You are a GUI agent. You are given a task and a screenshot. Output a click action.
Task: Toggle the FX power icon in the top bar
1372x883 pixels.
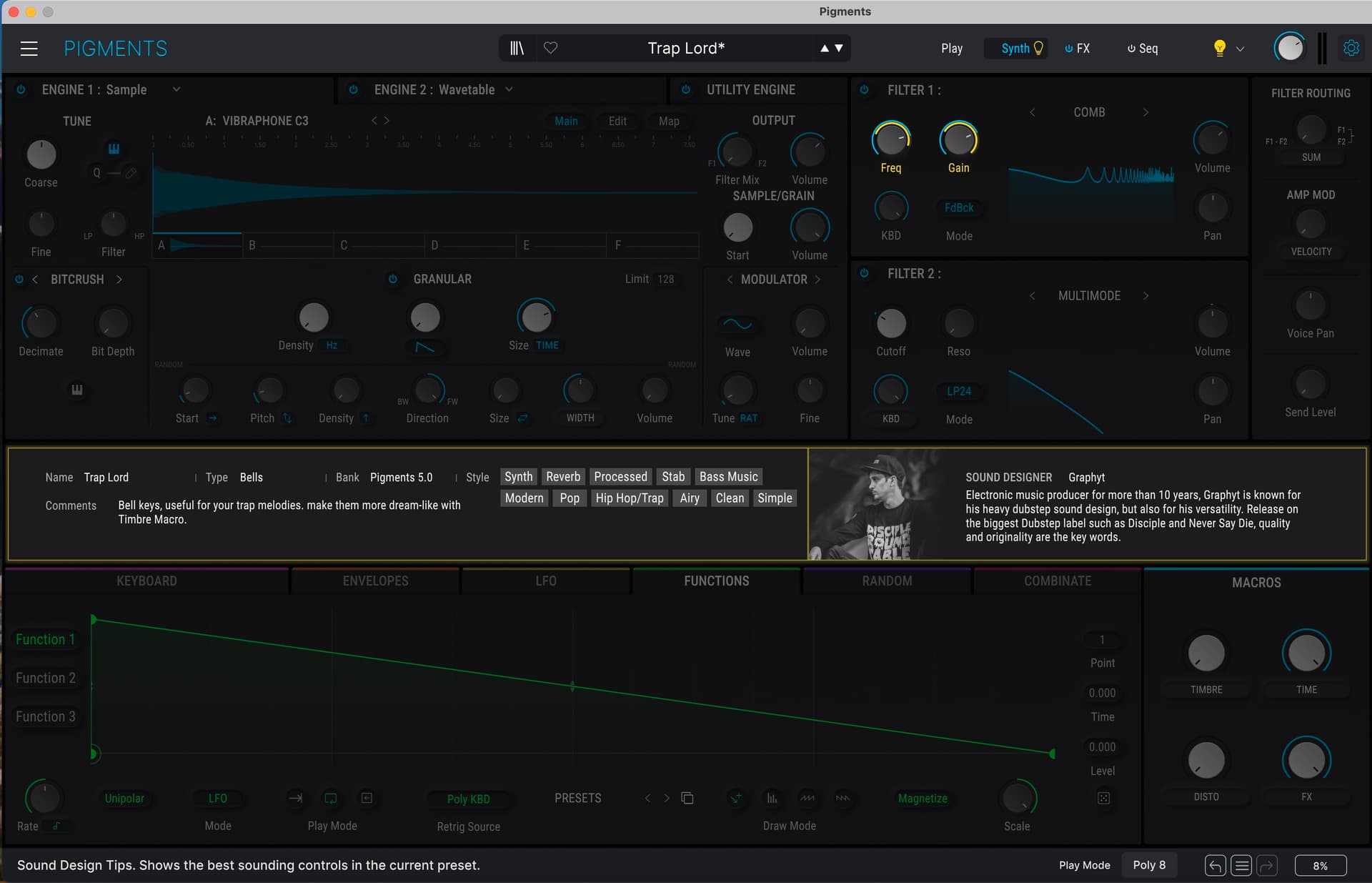(1069, 49)
